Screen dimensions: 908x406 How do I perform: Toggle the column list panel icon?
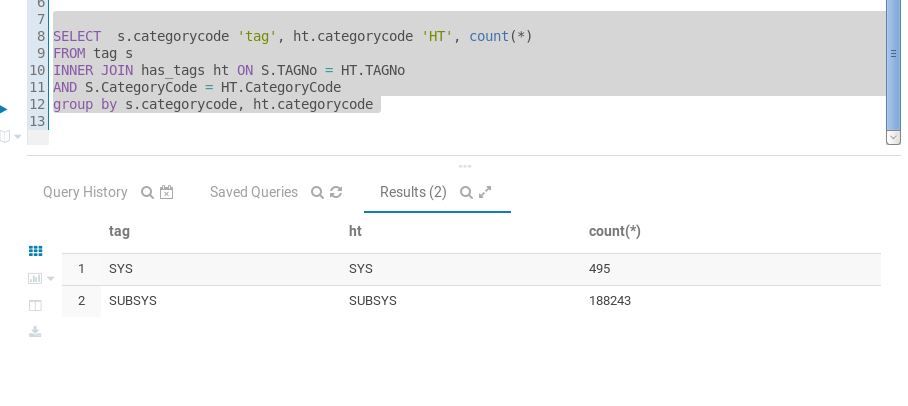coord(36,305)
